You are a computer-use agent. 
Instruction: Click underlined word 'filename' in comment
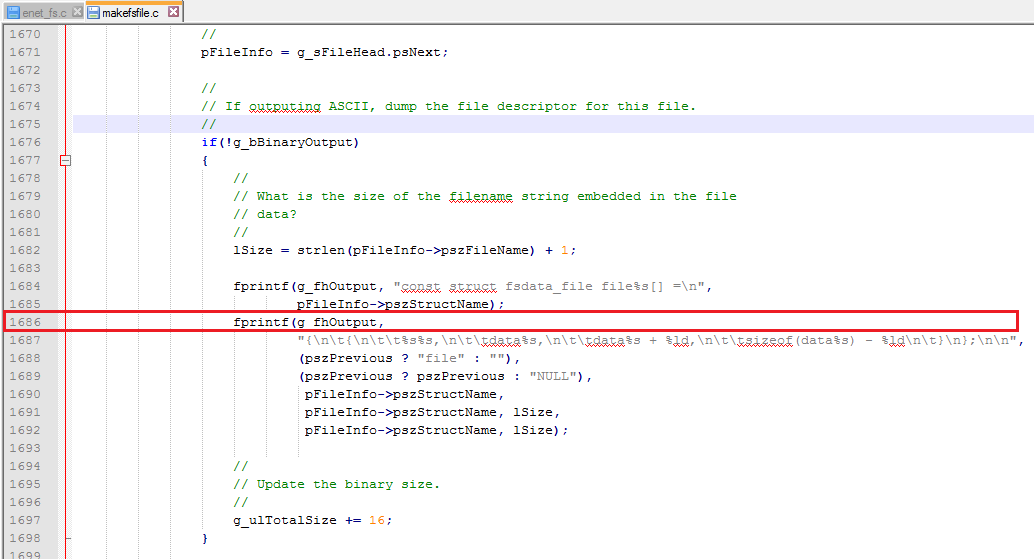[481, 196]
